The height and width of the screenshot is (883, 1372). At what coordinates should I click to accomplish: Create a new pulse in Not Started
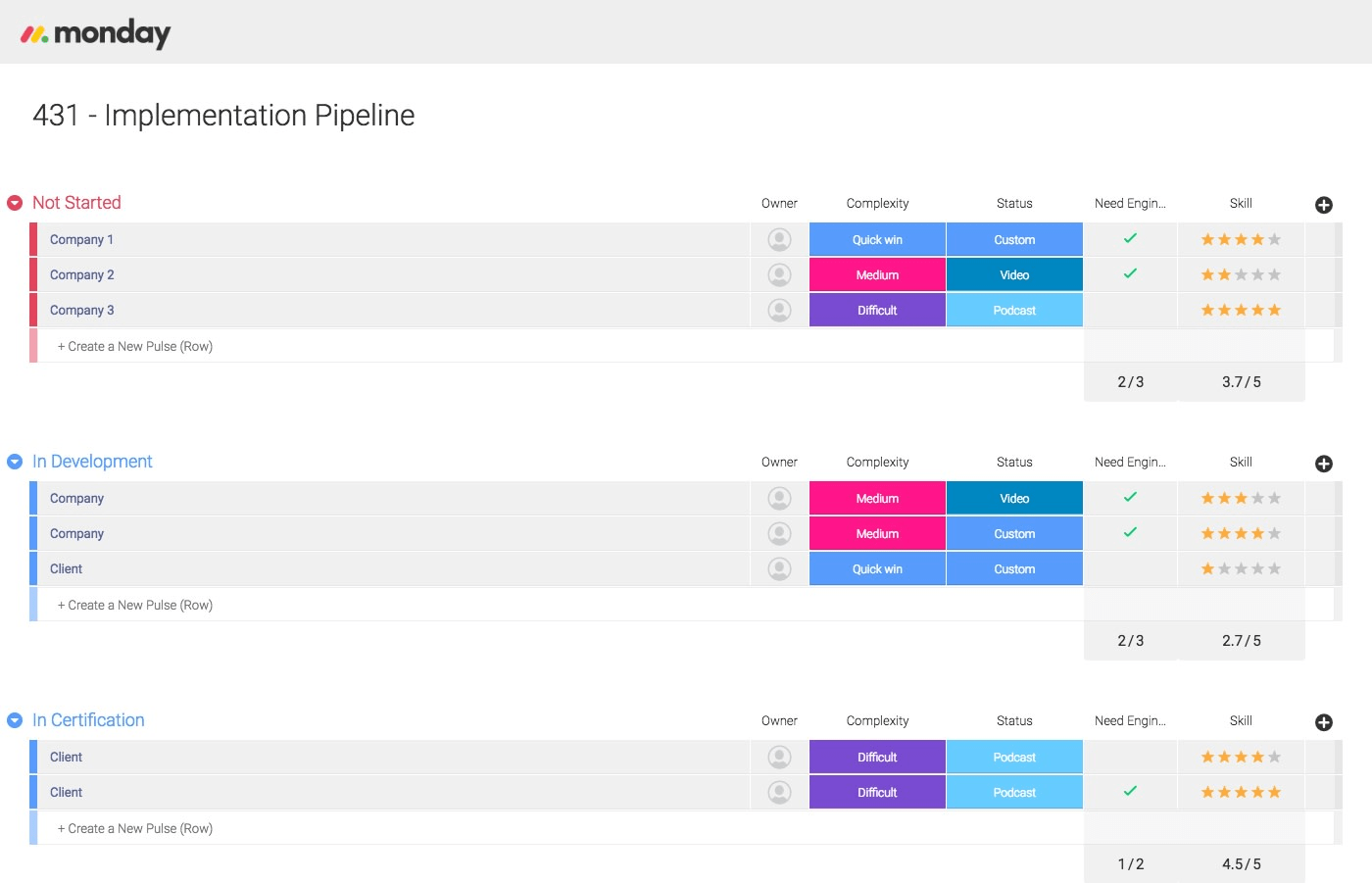coord(135,346)
